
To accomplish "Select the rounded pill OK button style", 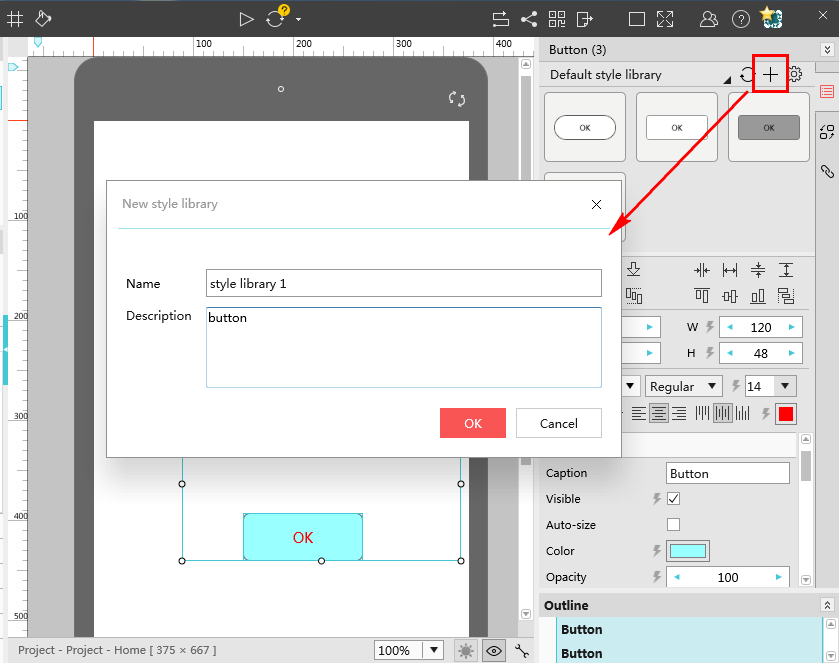I will click(x=585, y=127).
